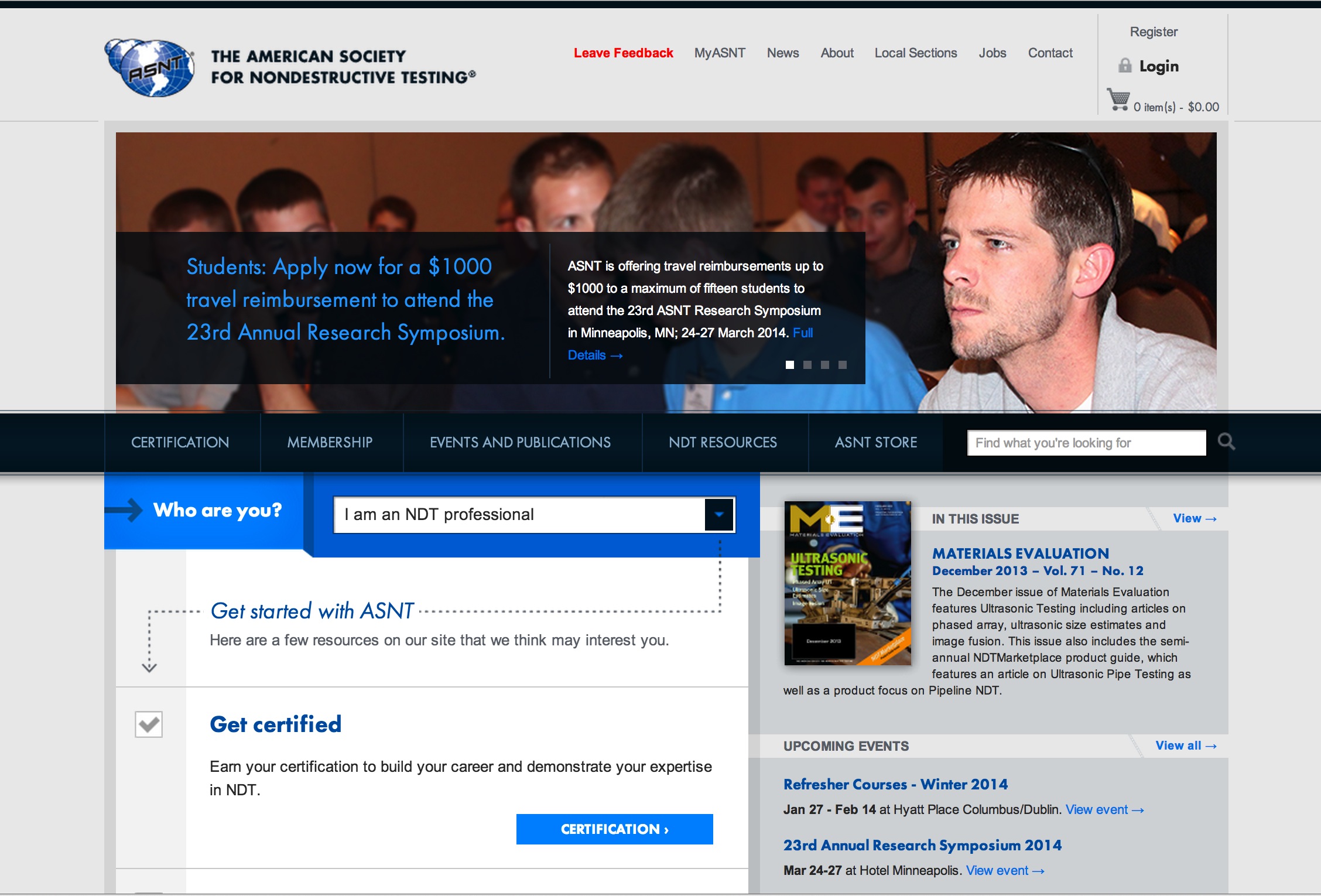Open the shopping cart icon

click(1118, 100)
